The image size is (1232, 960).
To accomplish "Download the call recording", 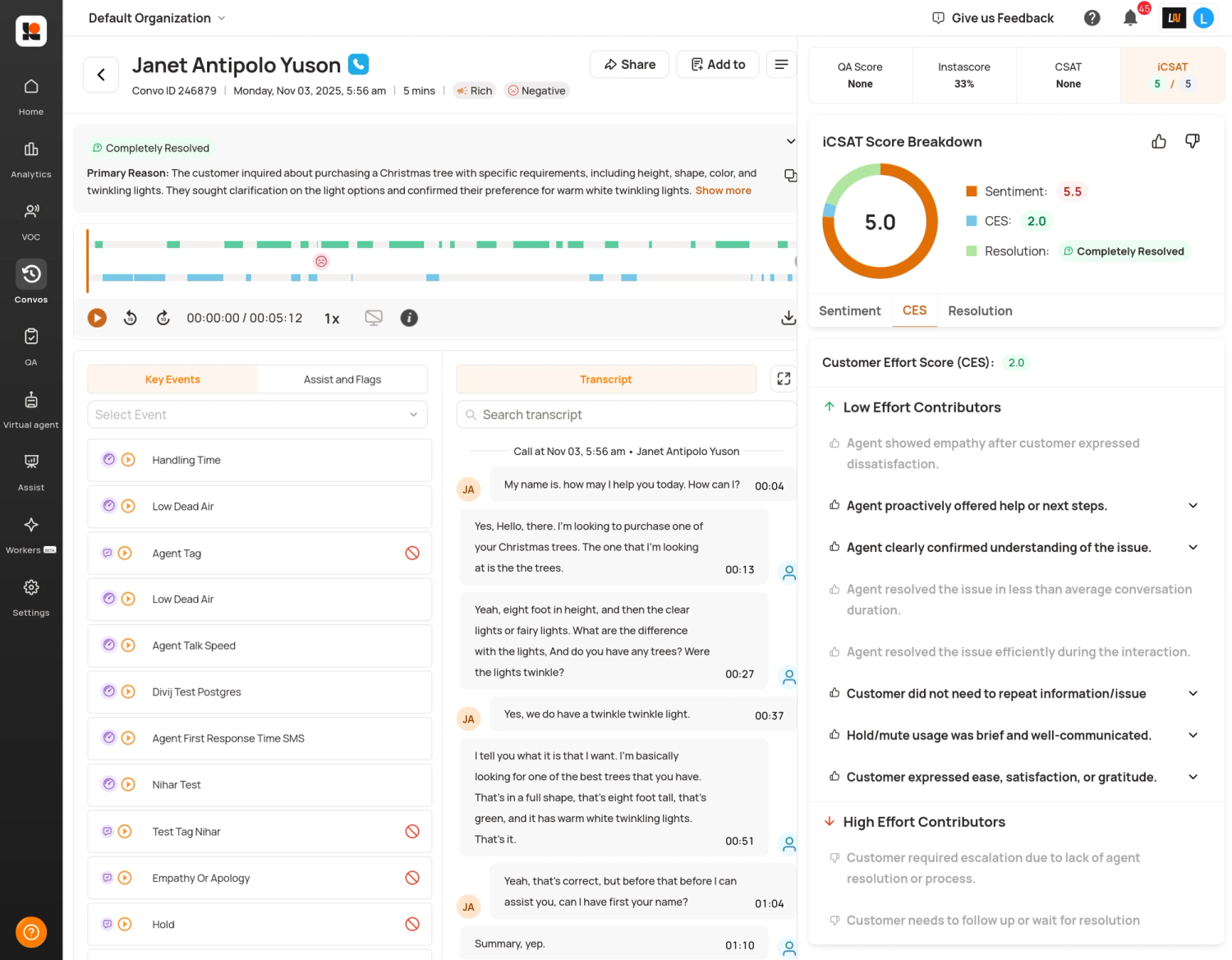I will (x=788, y=318).
